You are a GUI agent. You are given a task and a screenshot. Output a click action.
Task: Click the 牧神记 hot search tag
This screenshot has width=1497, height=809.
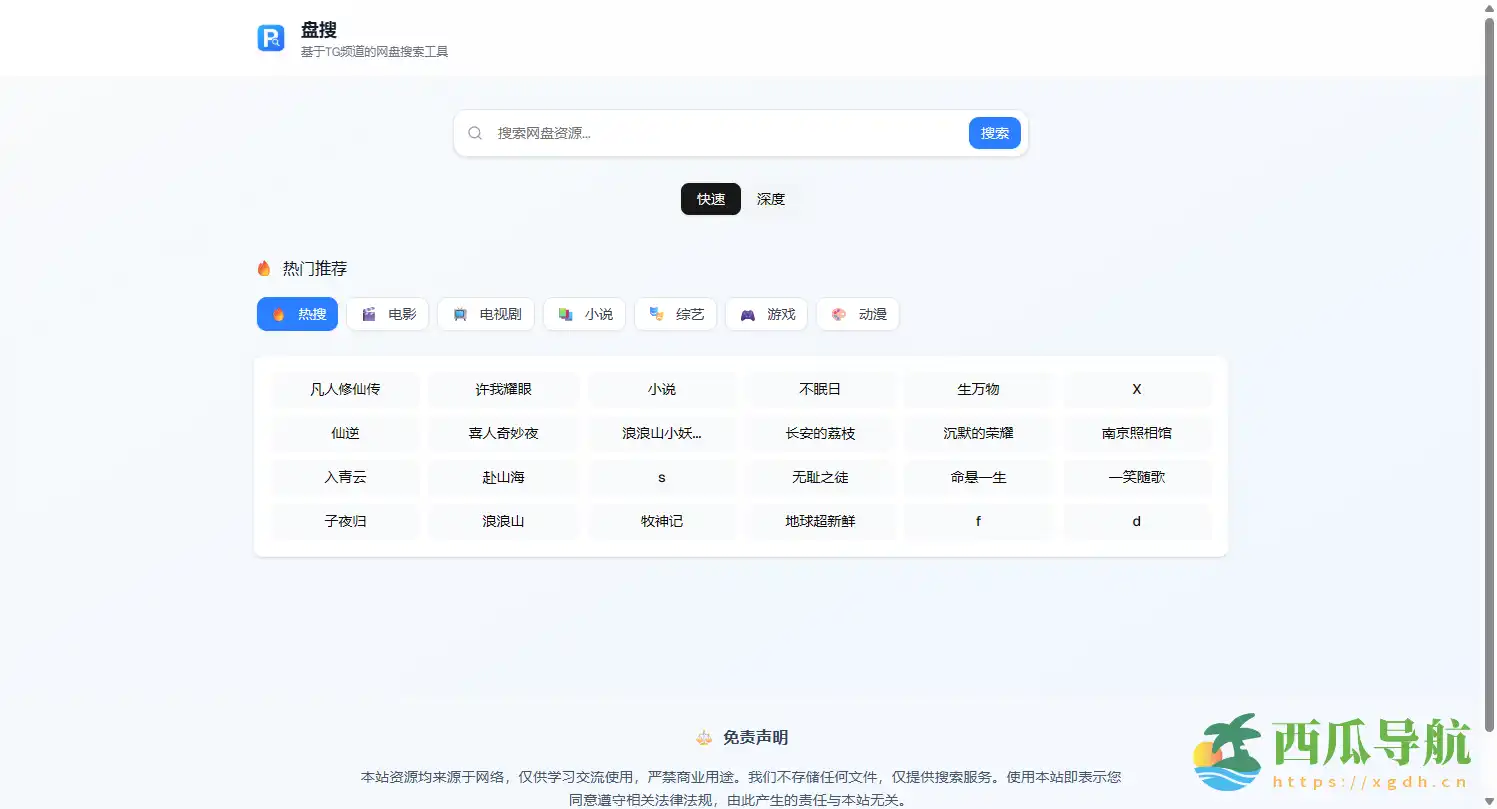pos(662,521)
